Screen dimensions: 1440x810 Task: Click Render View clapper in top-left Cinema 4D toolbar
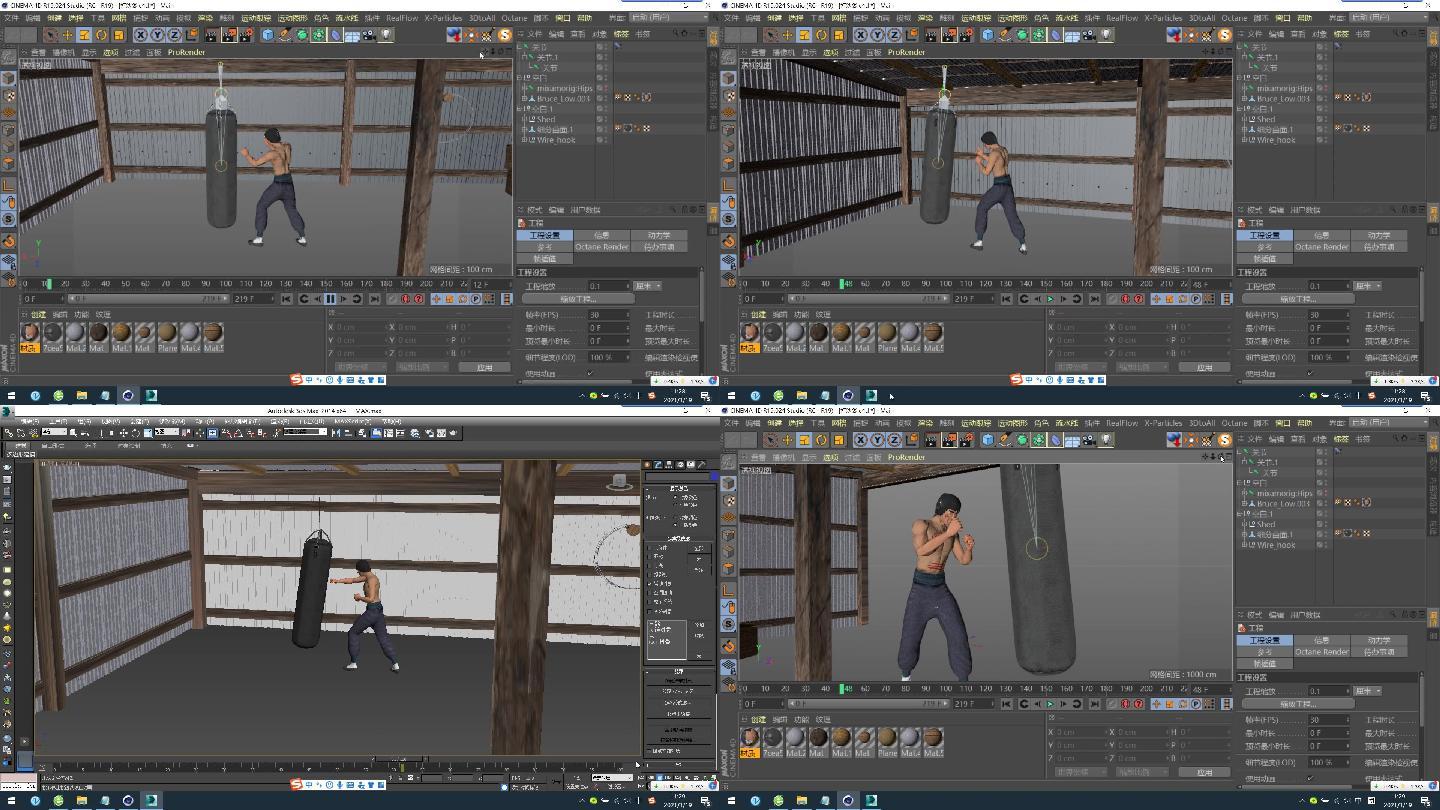[x=212, y=35]
